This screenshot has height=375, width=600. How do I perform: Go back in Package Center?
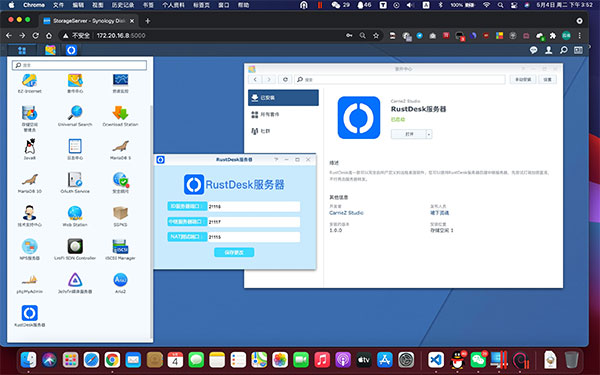(x=255, y=79)
